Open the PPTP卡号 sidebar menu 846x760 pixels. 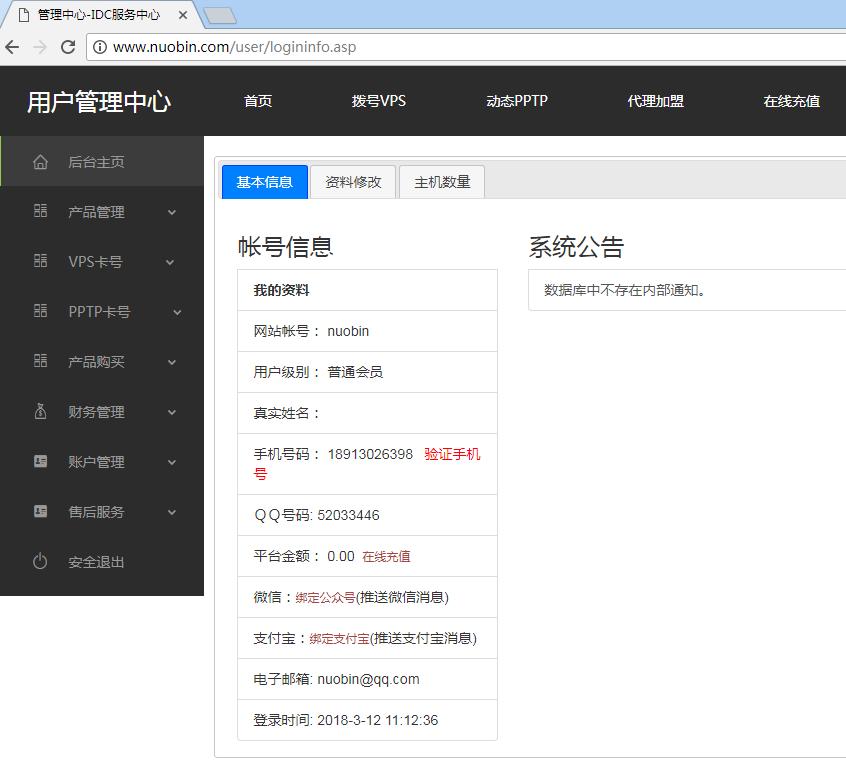pyautogui.click(x=102, y=311)
